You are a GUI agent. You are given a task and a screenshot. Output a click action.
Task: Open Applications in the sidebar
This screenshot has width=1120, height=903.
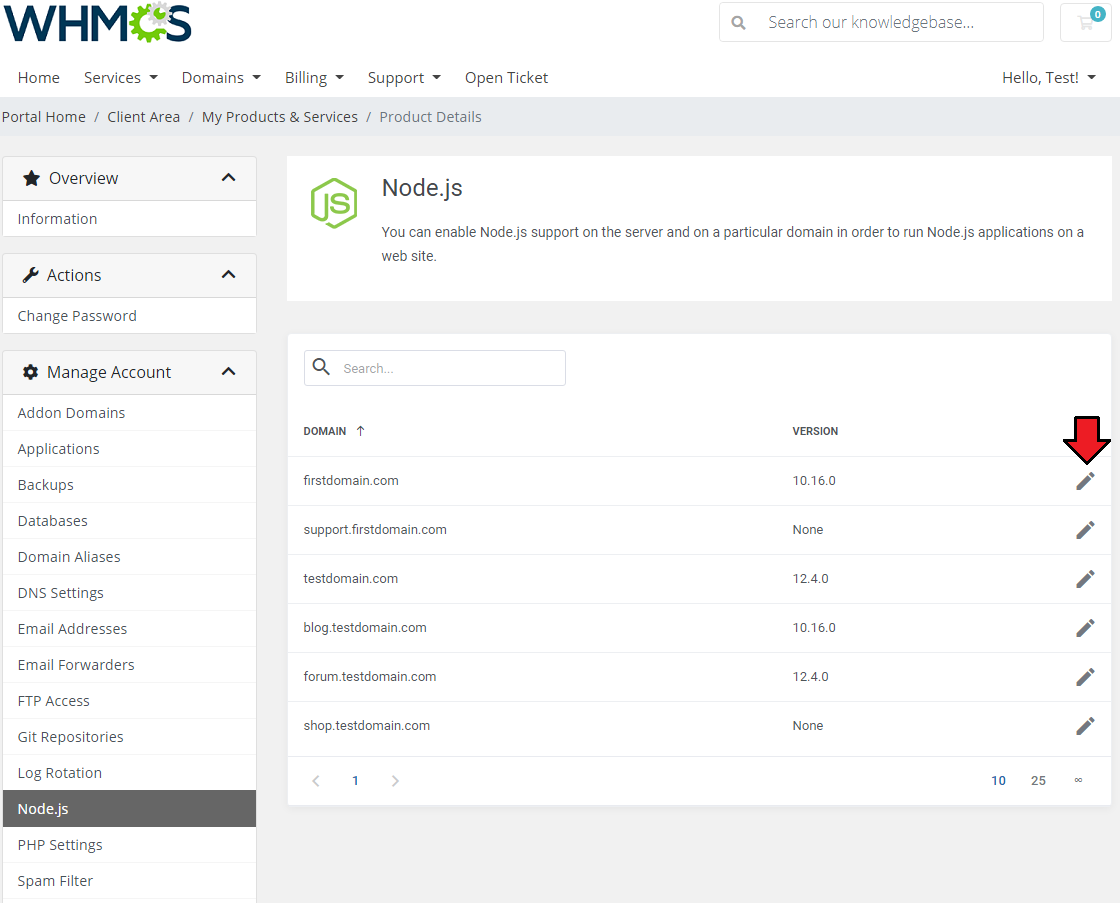(129, 449)
